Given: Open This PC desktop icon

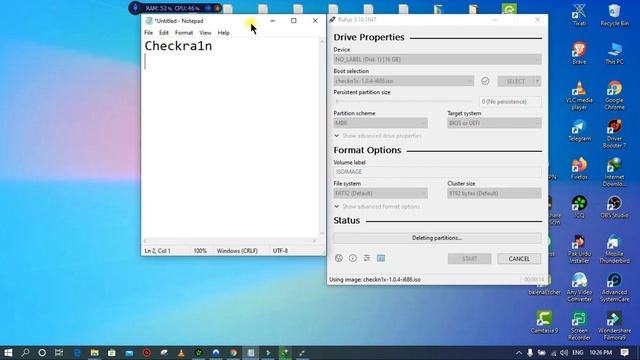Looking at the screenshot, I should 614,53.
